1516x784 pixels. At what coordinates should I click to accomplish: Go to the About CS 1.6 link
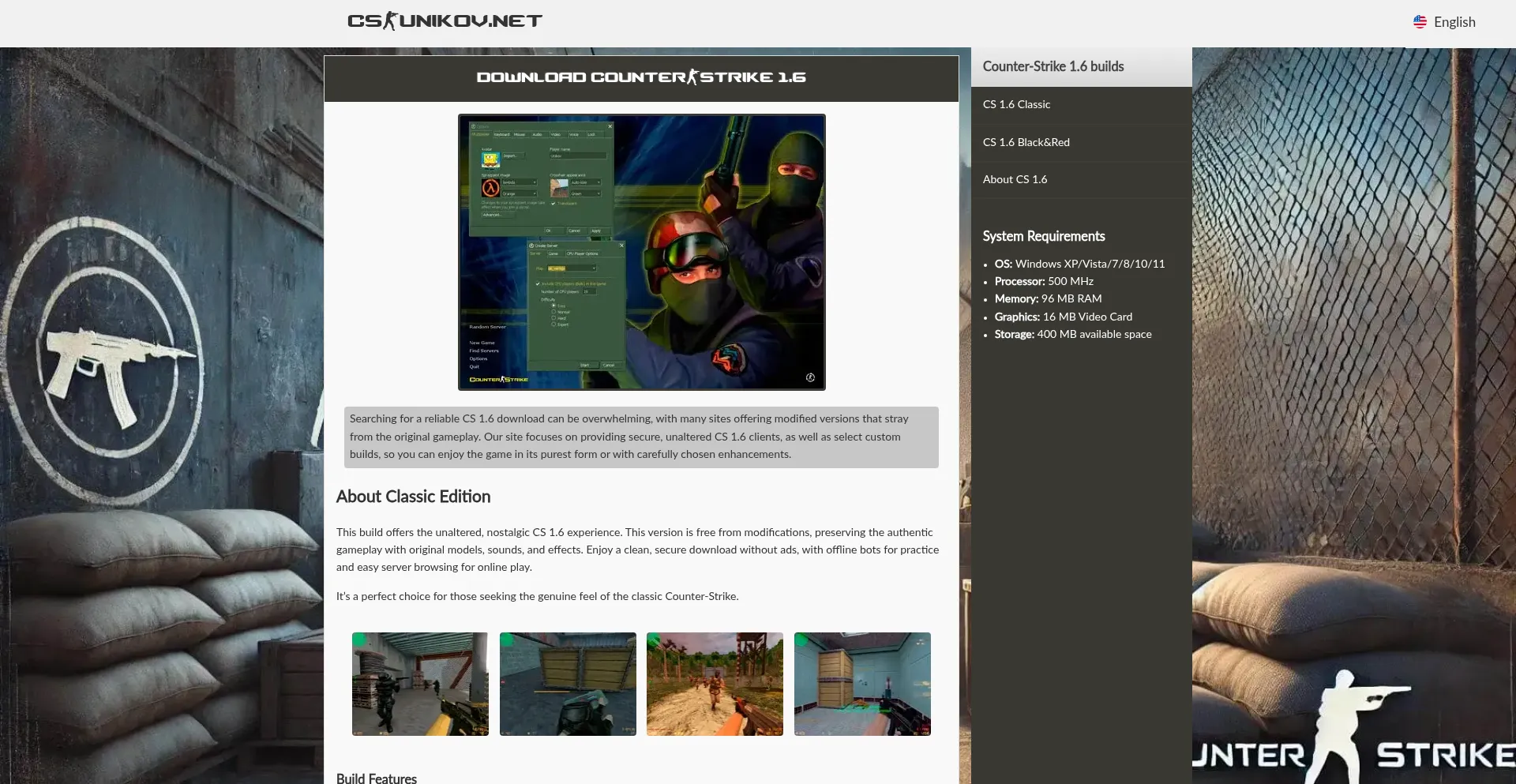pyautogui.click(x=1015, y=179)
